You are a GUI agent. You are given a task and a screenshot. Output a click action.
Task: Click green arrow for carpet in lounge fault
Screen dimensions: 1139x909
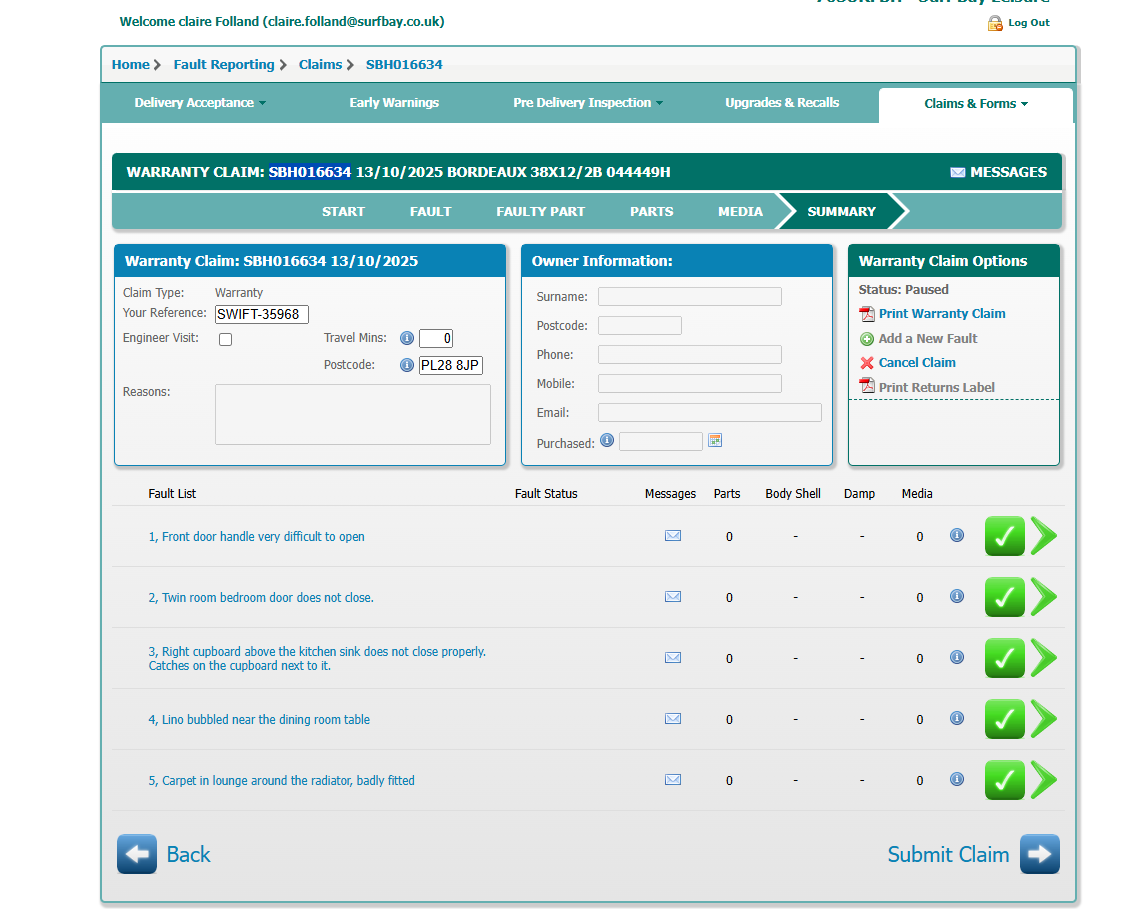pos(1043,780)
